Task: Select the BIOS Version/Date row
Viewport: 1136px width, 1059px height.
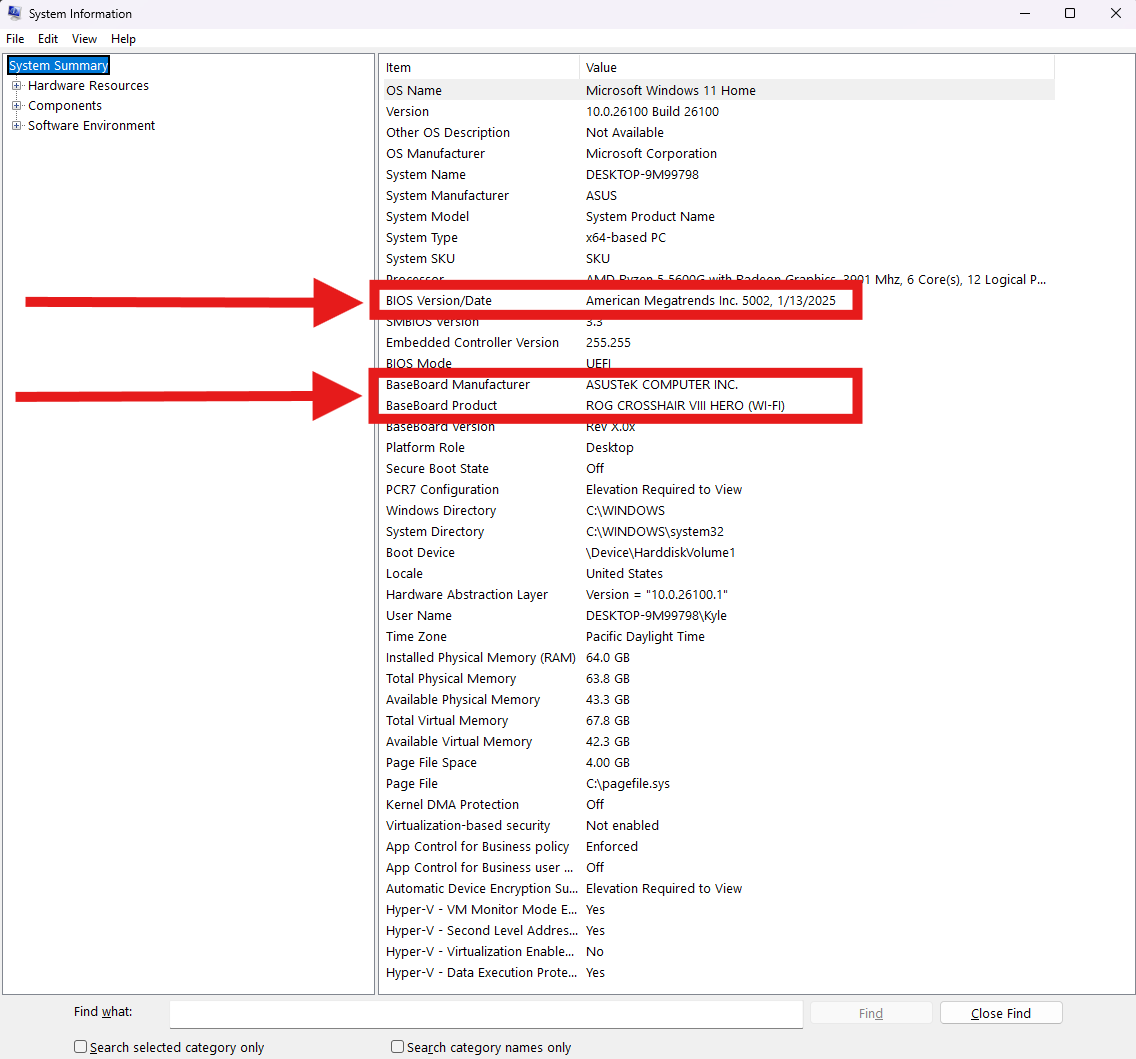Action: pyautogui.click(x=718, y=301)
